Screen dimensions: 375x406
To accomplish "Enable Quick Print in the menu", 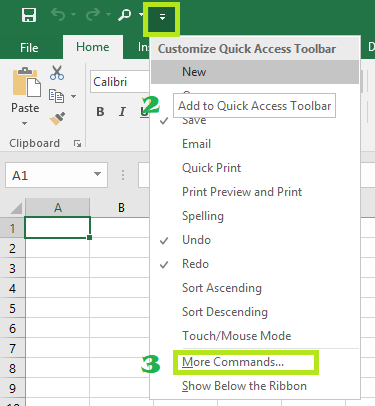I will [x=255, y=168].
